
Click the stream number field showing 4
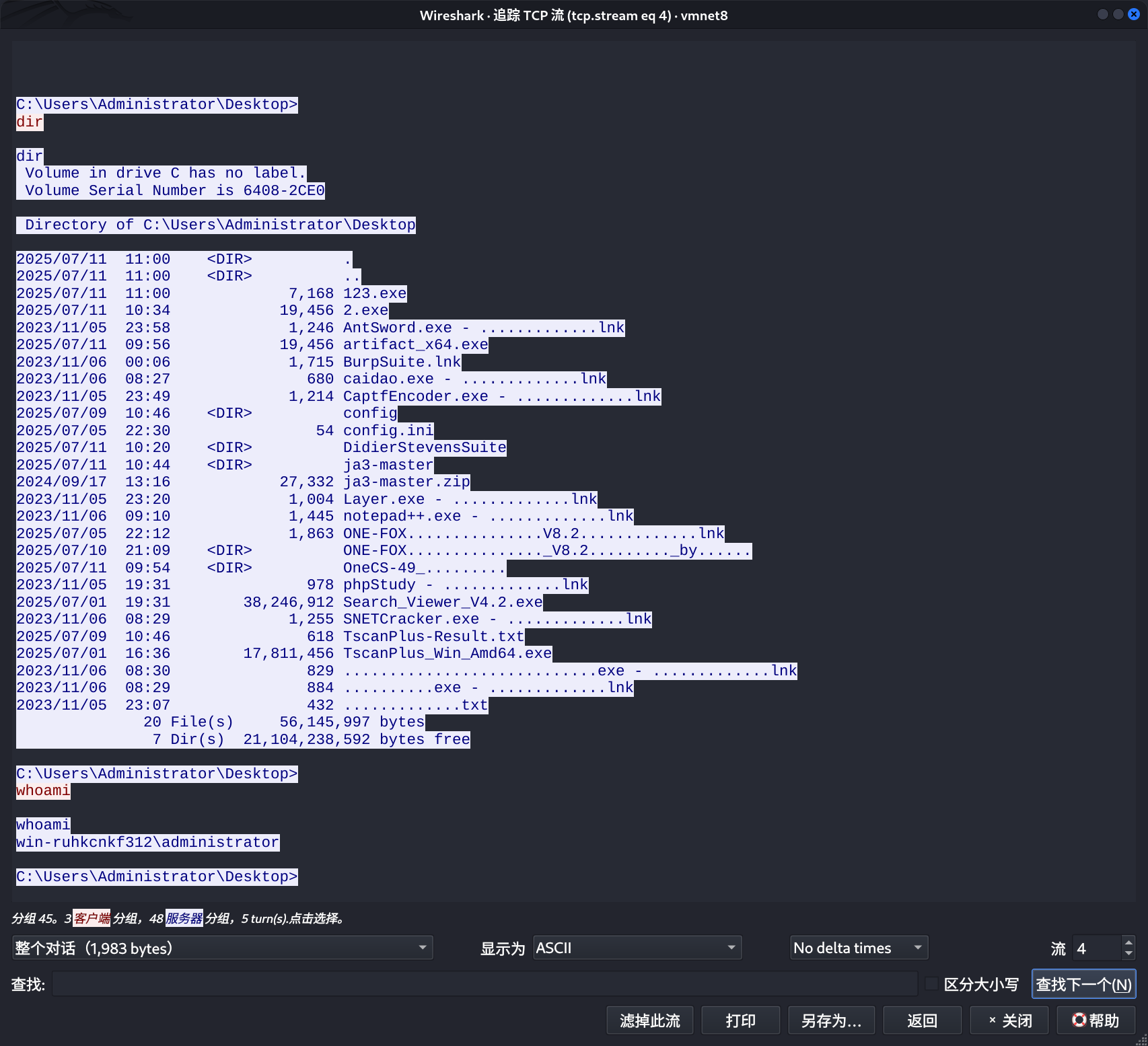coord(1097,948)
